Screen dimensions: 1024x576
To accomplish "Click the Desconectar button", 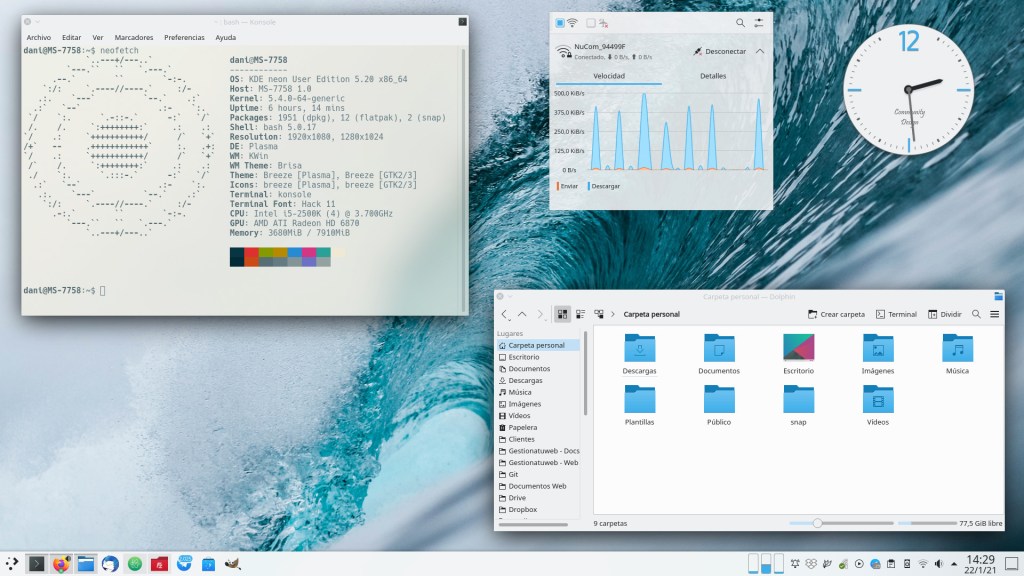I will tap(719, 51).
